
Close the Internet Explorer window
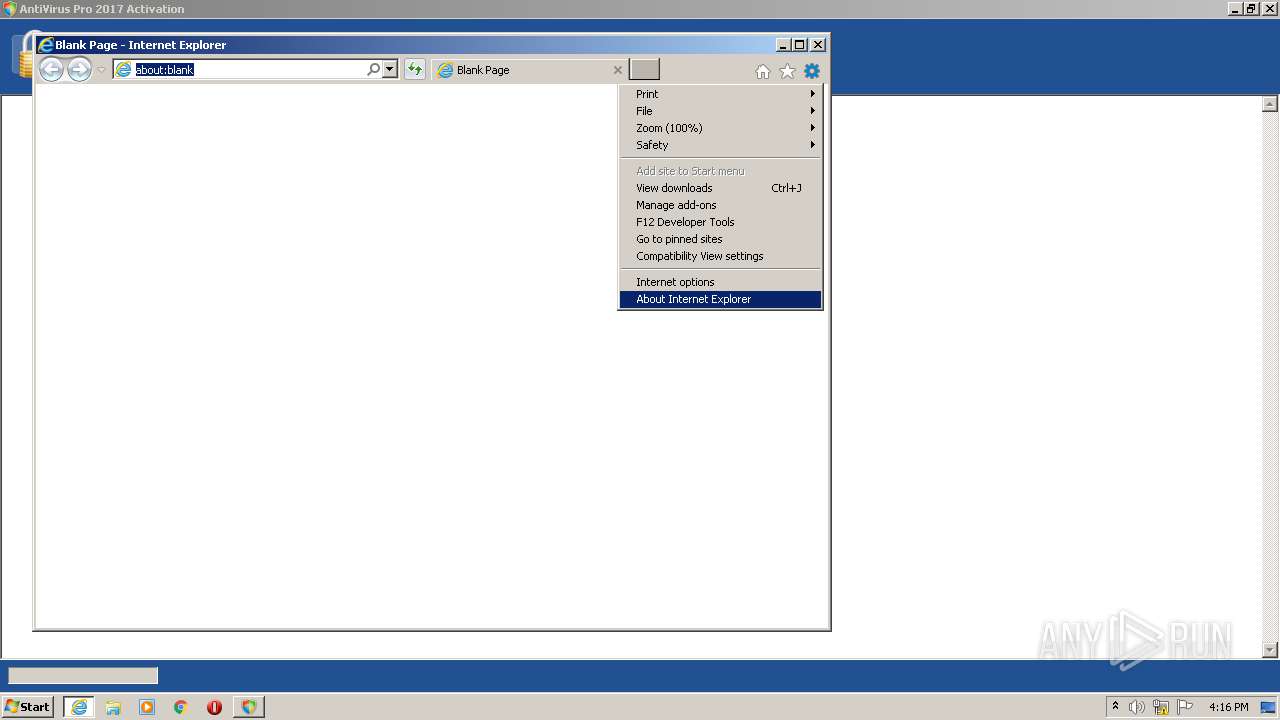point(818,45)
